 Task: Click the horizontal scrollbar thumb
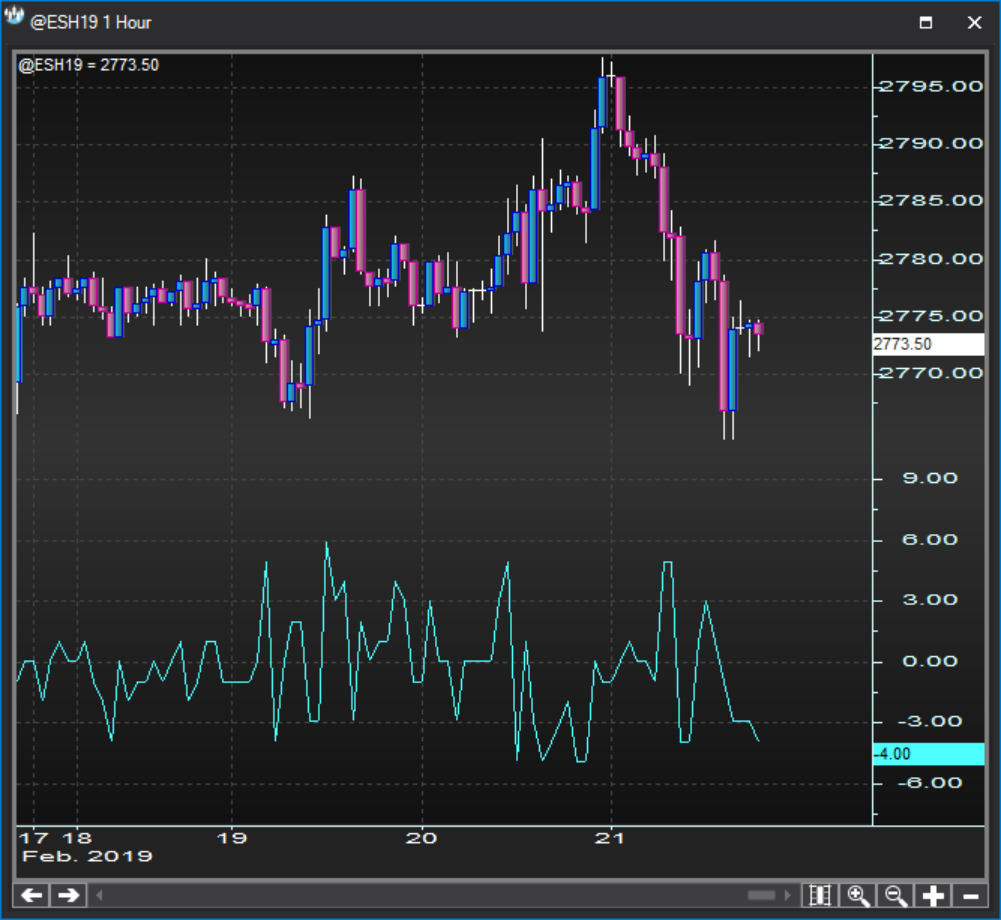tap(761, 895)
